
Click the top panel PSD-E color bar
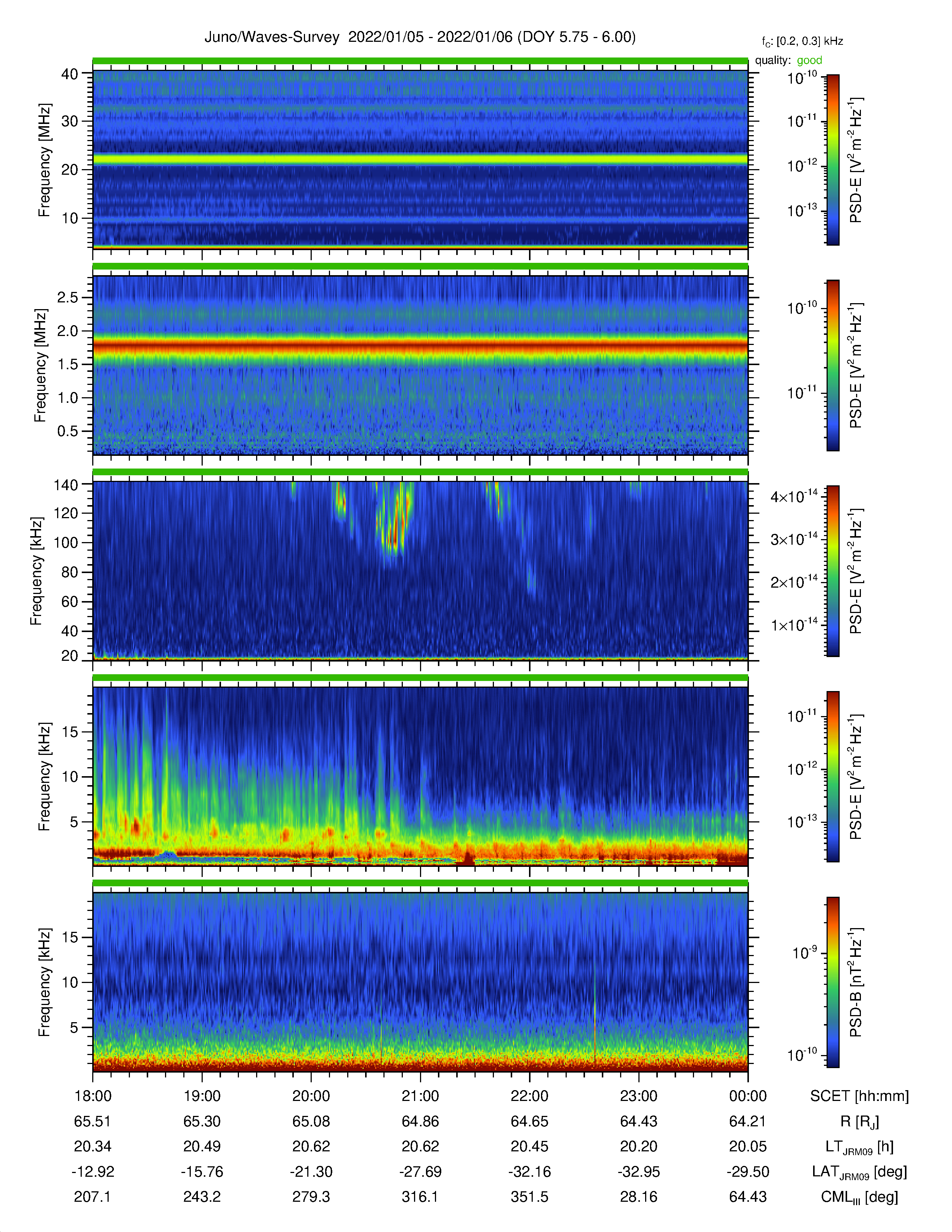tap(833, 160)
